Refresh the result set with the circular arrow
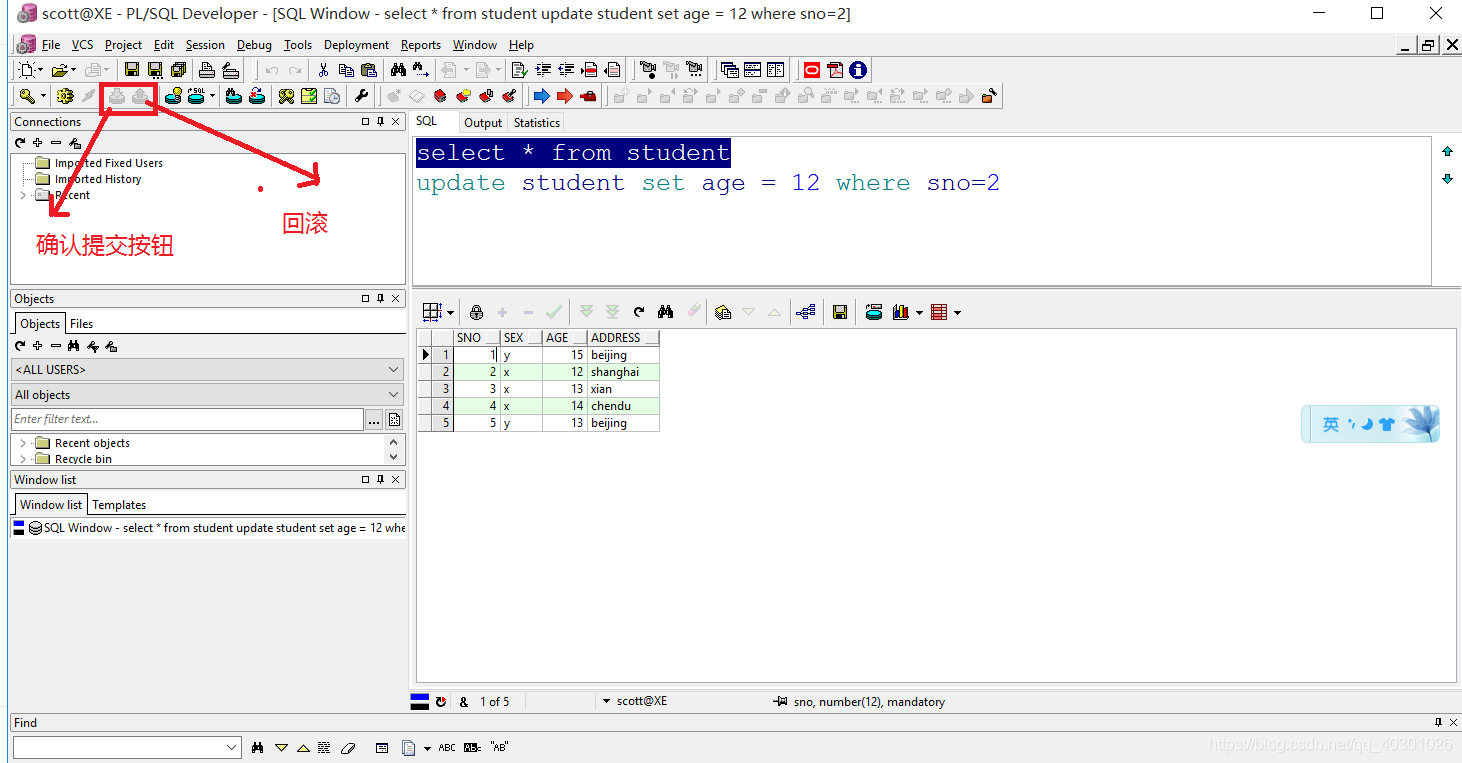1462x763 pixels. click(638, 311)
